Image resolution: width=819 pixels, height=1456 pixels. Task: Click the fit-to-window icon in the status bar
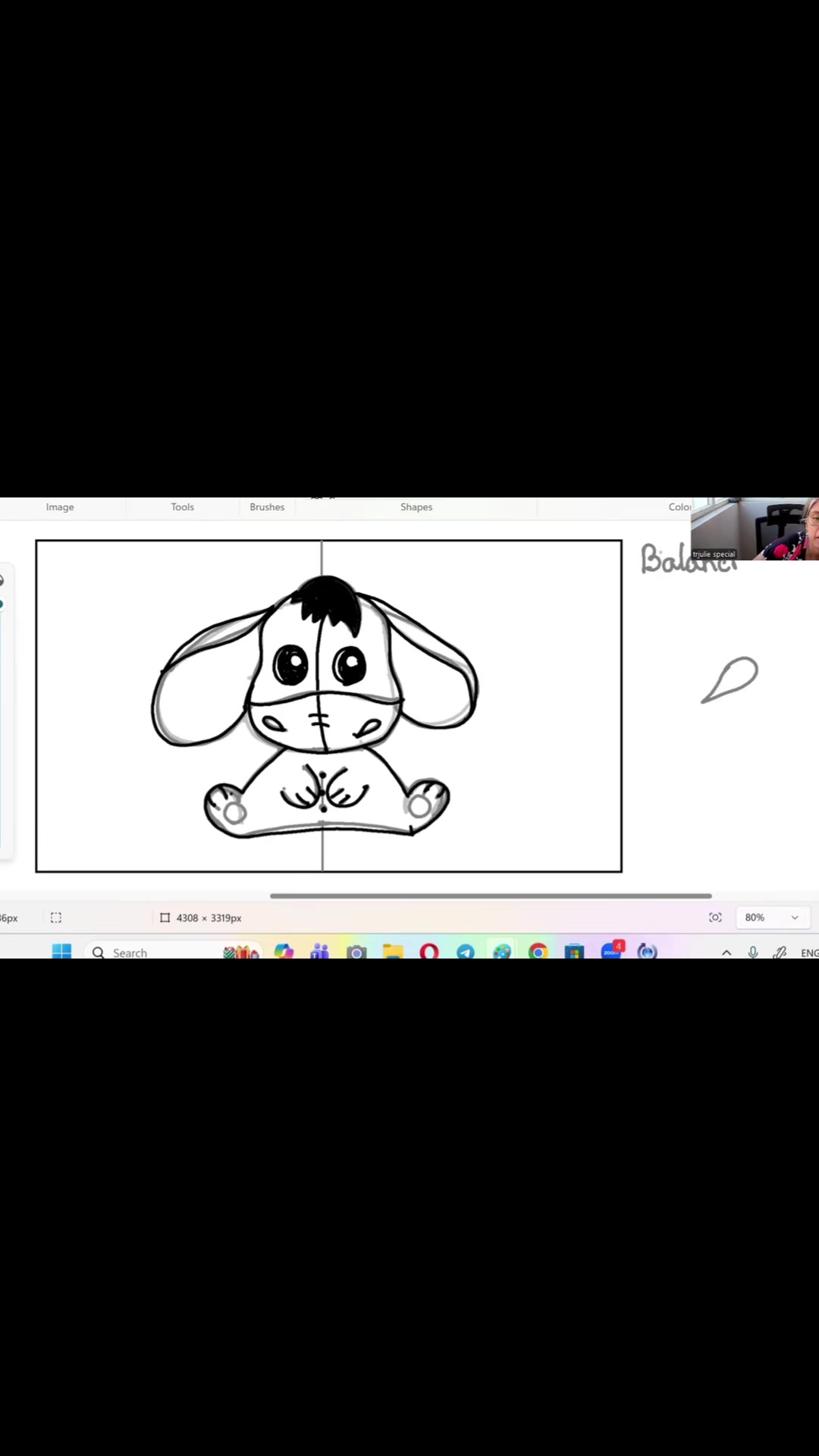pos(715,918)
